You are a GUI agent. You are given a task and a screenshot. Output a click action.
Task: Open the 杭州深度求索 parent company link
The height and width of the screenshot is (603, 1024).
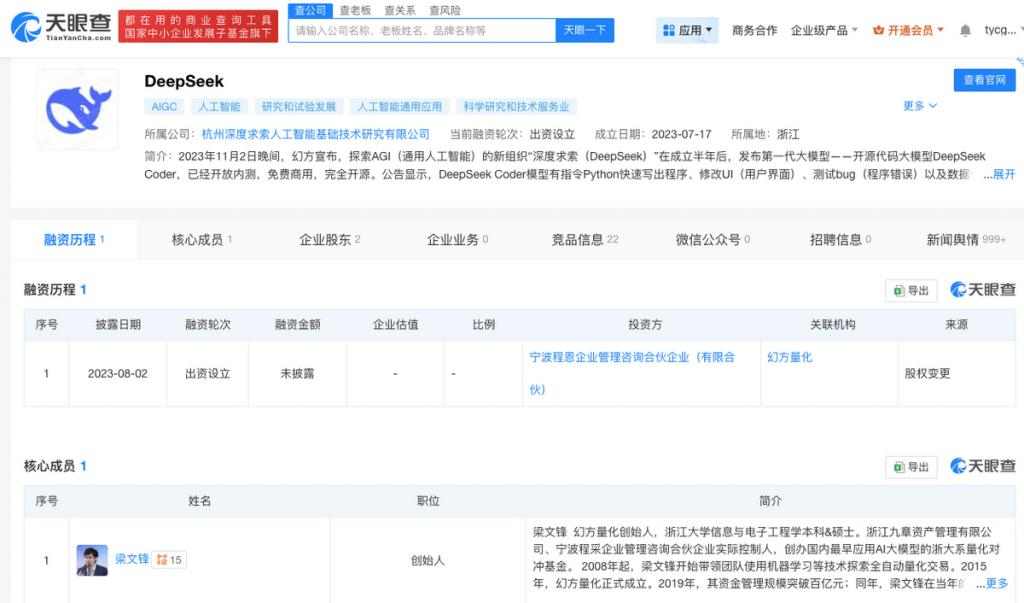(x=315, y=134)
